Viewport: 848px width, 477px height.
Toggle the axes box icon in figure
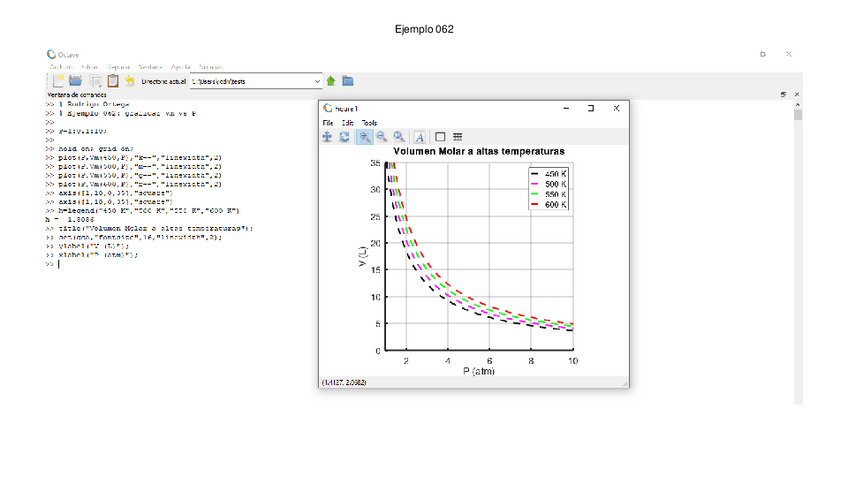[440, 137]
